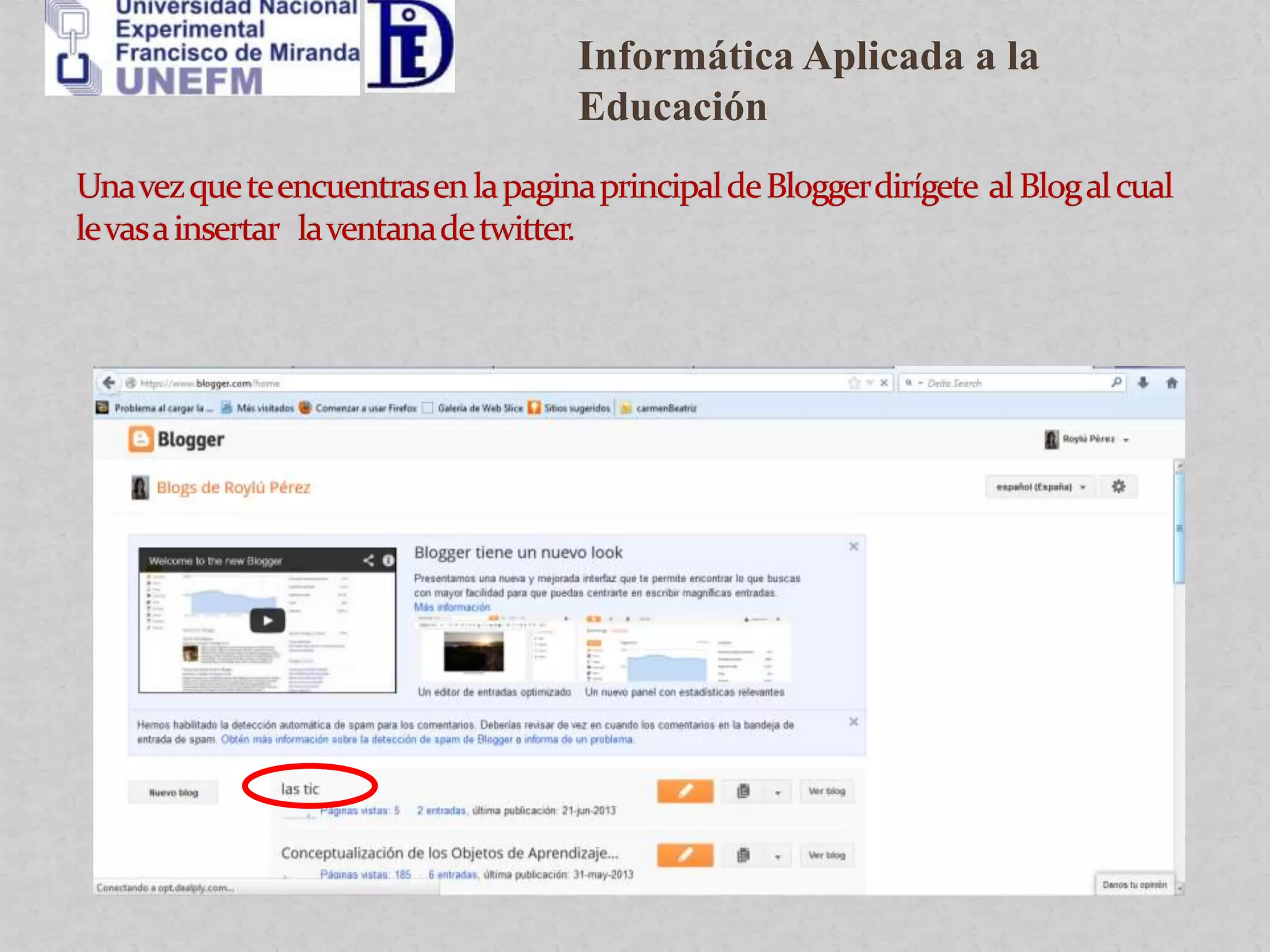
Task: Create new post for 'las tic' with orange pencil
Action: pyautogui.click(x=685, y=791)
